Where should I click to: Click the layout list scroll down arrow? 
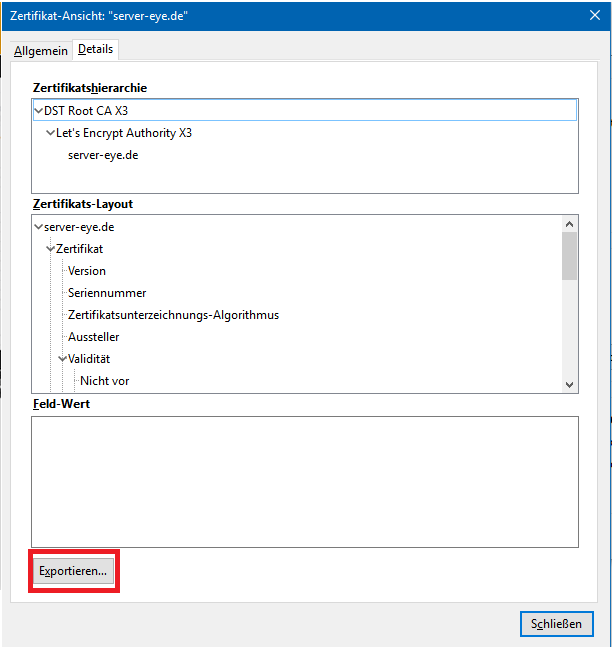(569, 385)
